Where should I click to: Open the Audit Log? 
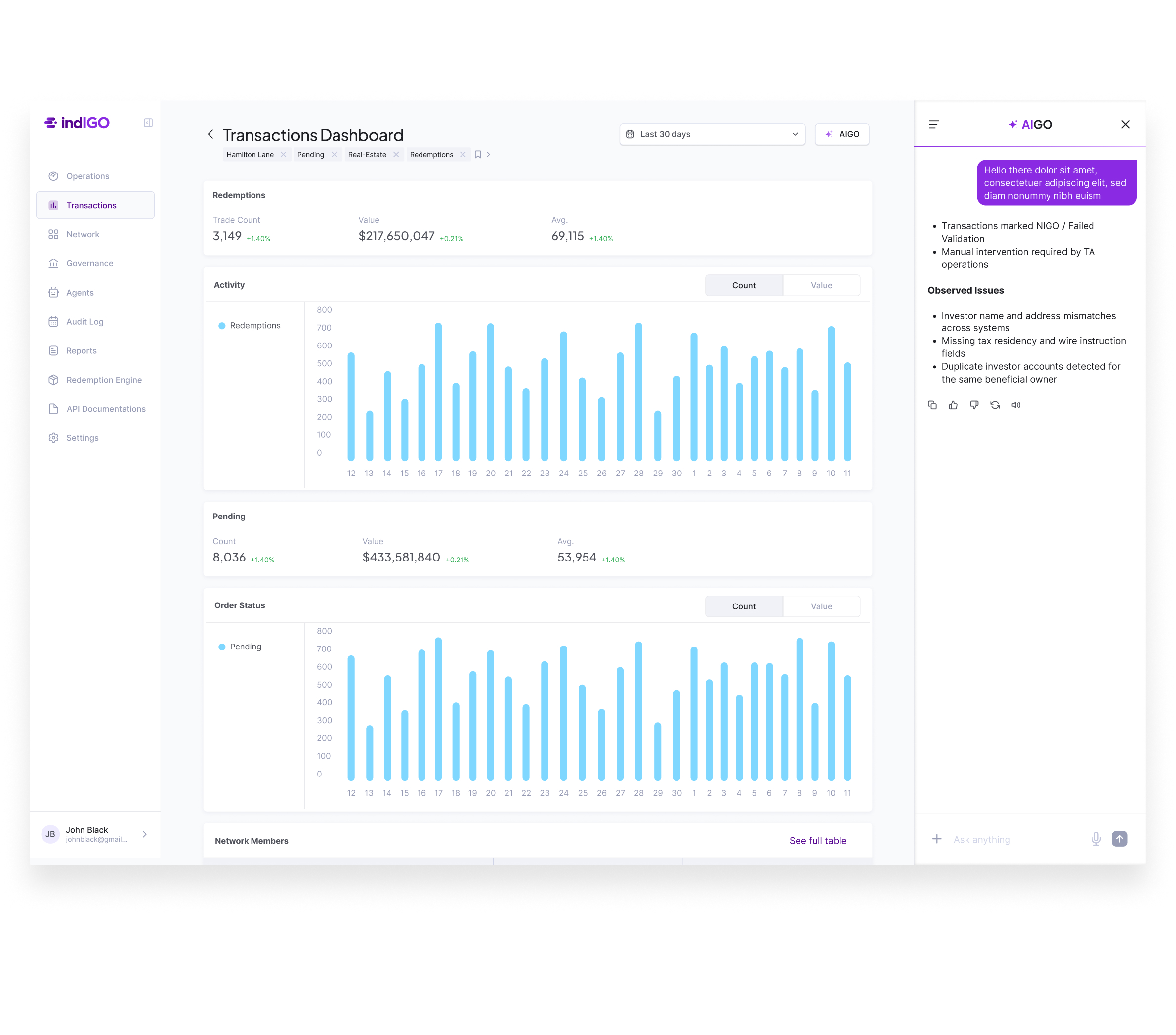(95, 322)
